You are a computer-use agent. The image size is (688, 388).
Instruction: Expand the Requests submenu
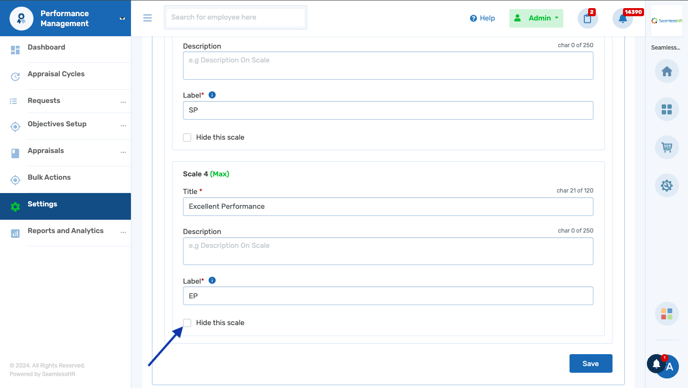click(123, 102)
